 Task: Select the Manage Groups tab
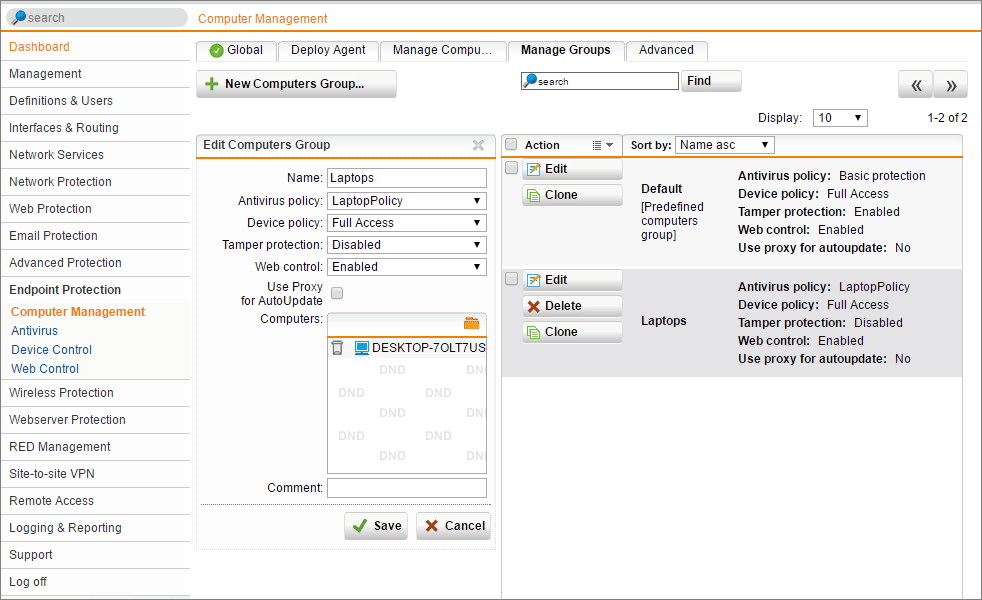point(566,50)
